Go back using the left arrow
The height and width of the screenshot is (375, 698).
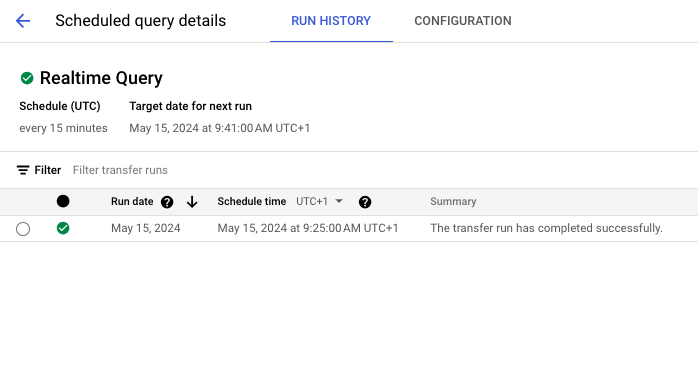pyautogui.click(x=23, y=20)
